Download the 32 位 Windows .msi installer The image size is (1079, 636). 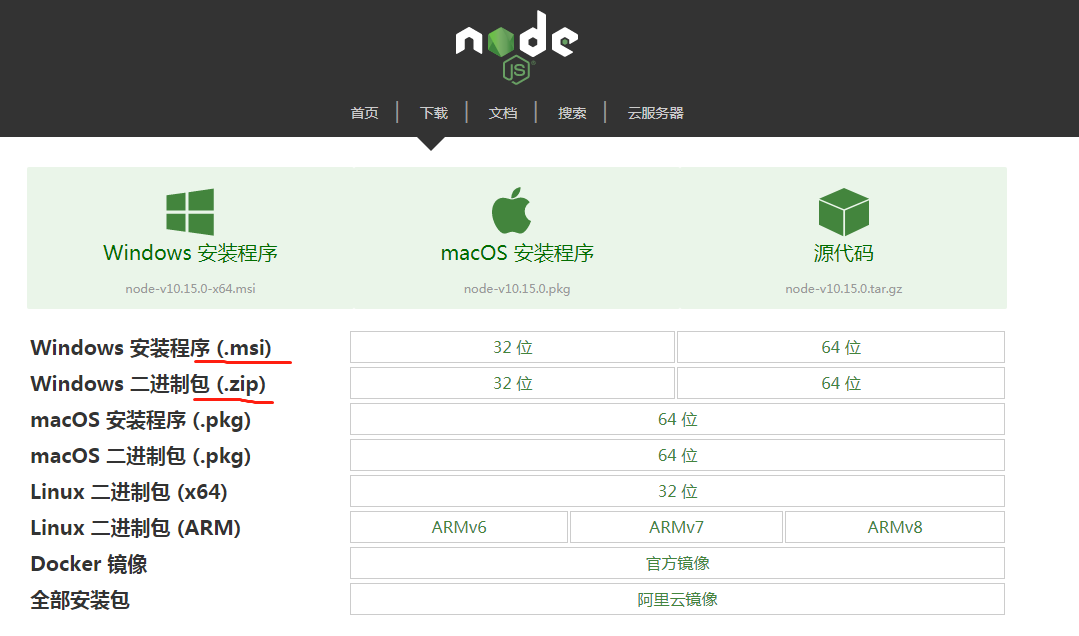click(513, 347)
